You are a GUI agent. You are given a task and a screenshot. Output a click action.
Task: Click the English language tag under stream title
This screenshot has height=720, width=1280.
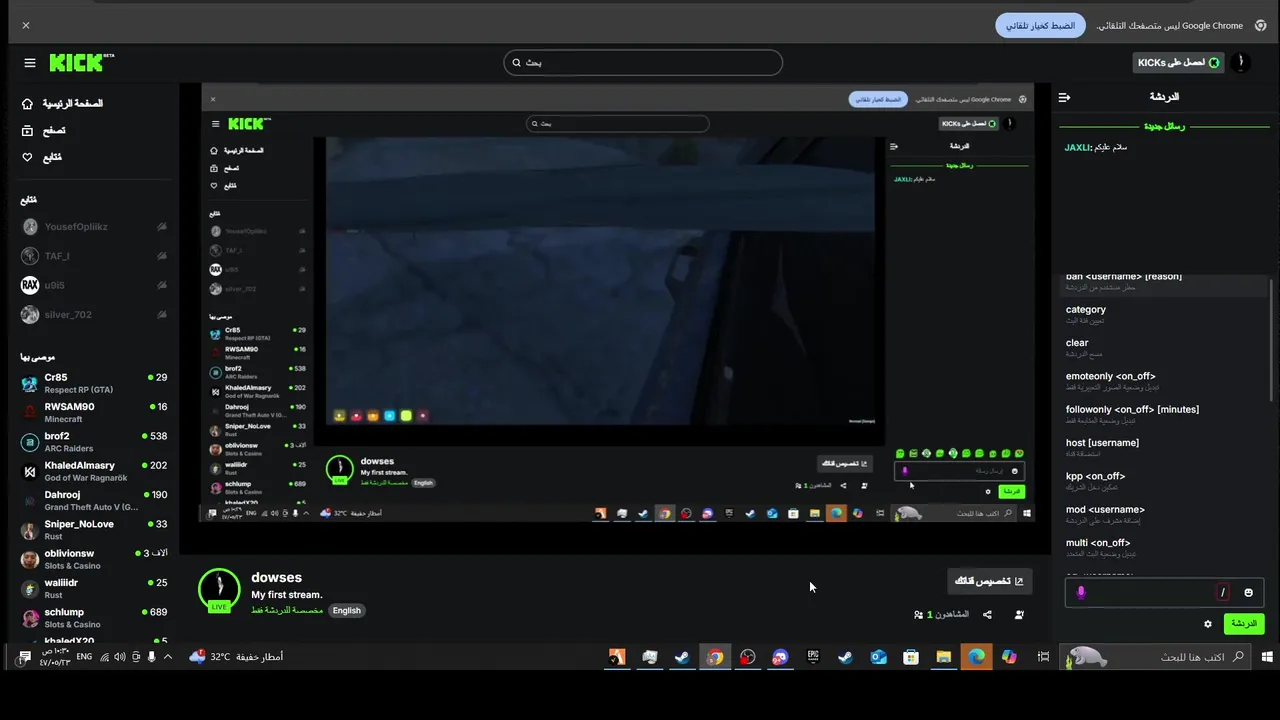coord(347,610)
